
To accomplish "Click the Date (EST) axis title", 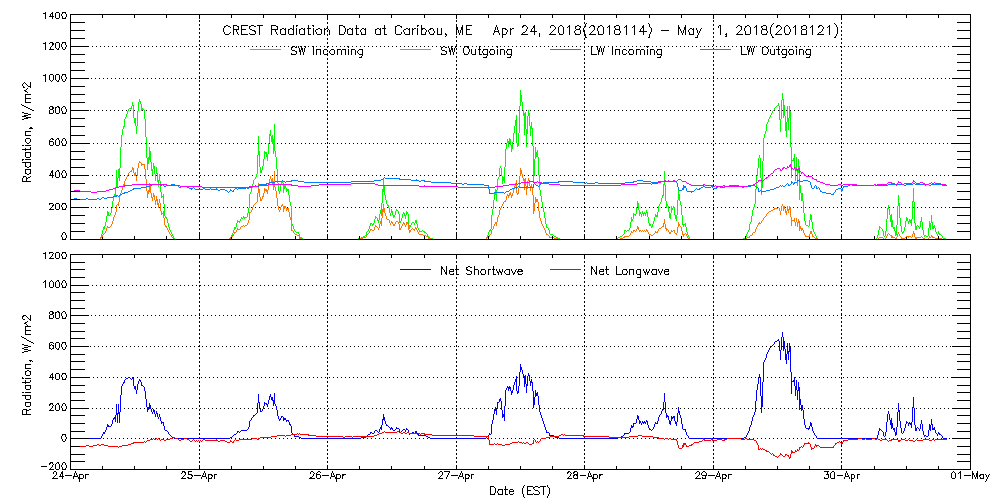I will pyautogui.click(x=521, y=491).
